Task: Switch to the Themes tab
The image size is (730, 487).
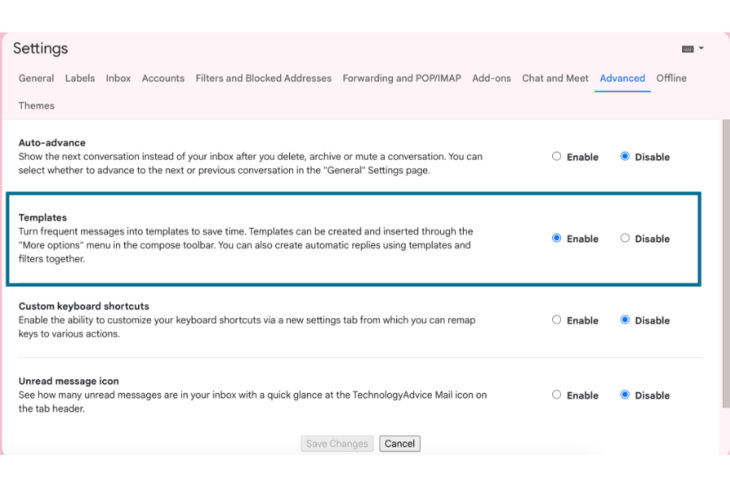Action: (36, 106)
